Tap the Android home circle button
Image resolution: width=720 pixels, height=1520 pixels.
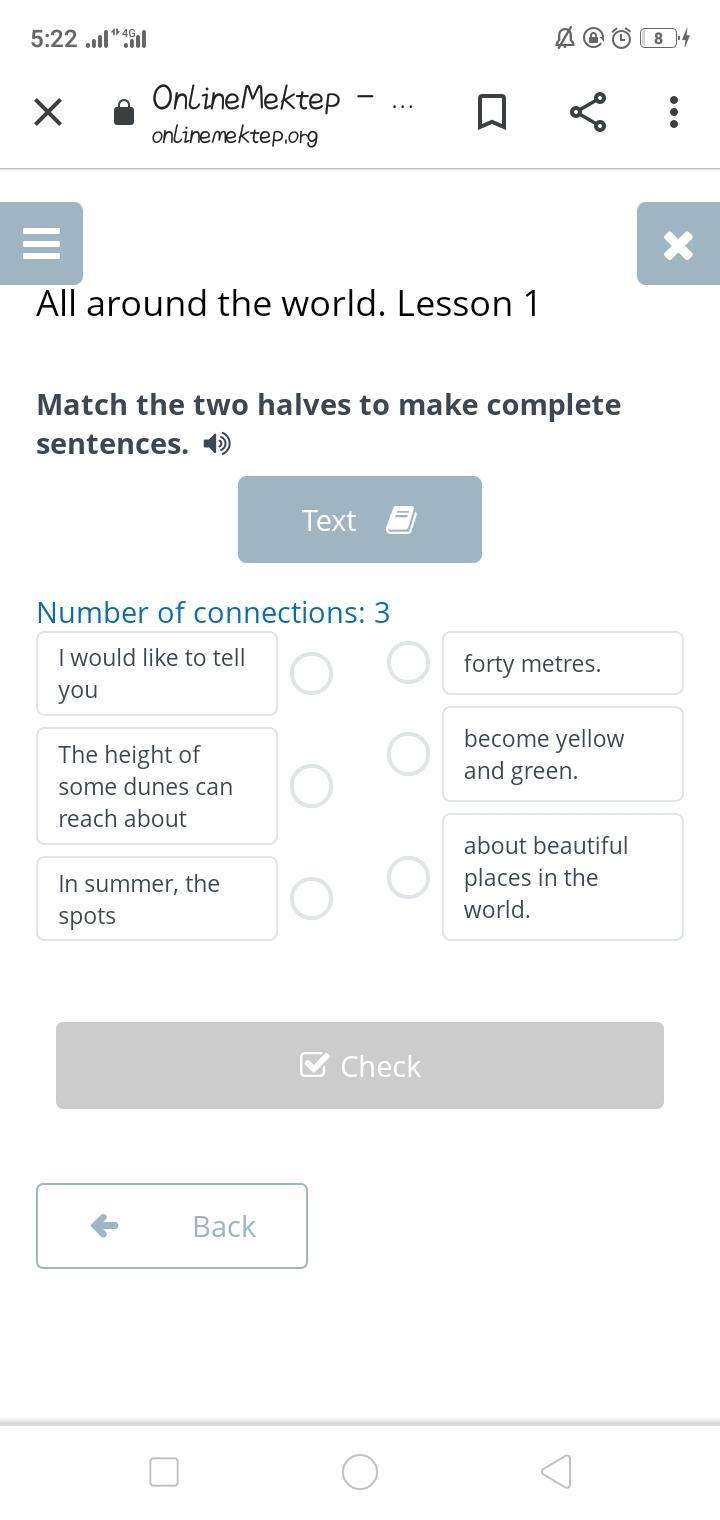tap(360, 1472)
